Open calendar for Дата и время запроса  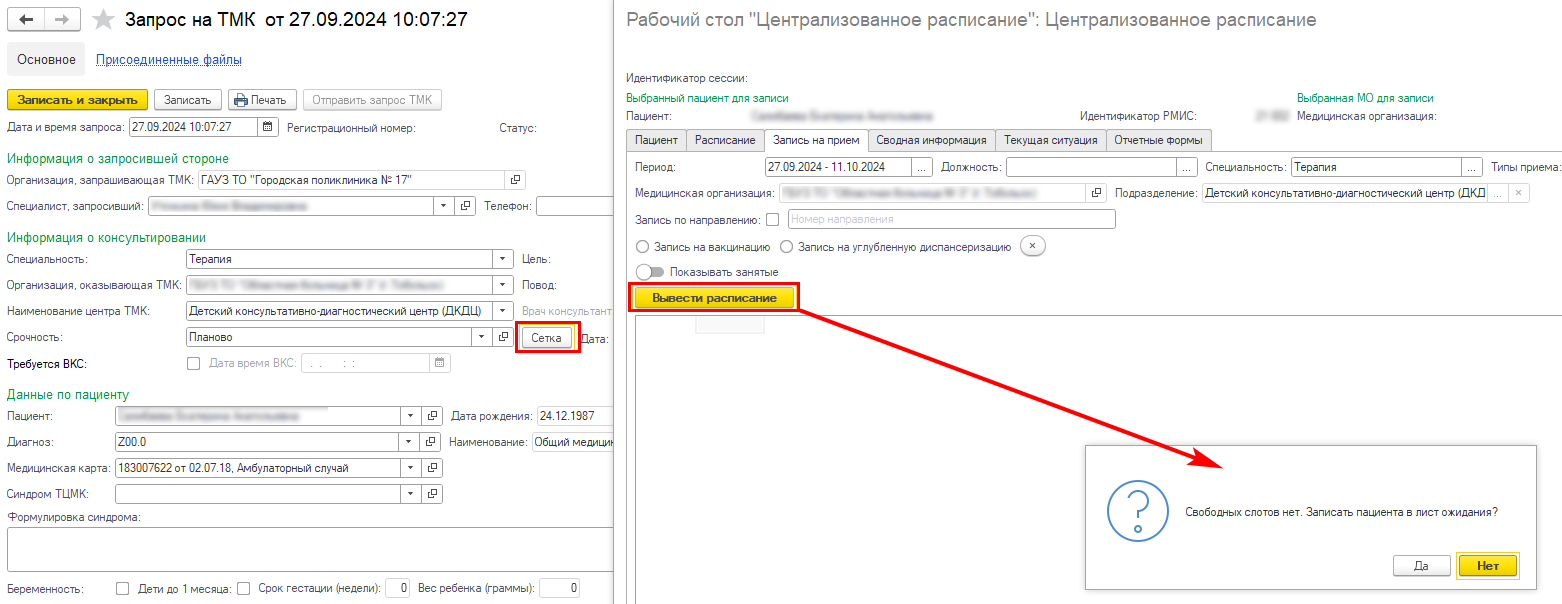point(268,127)
